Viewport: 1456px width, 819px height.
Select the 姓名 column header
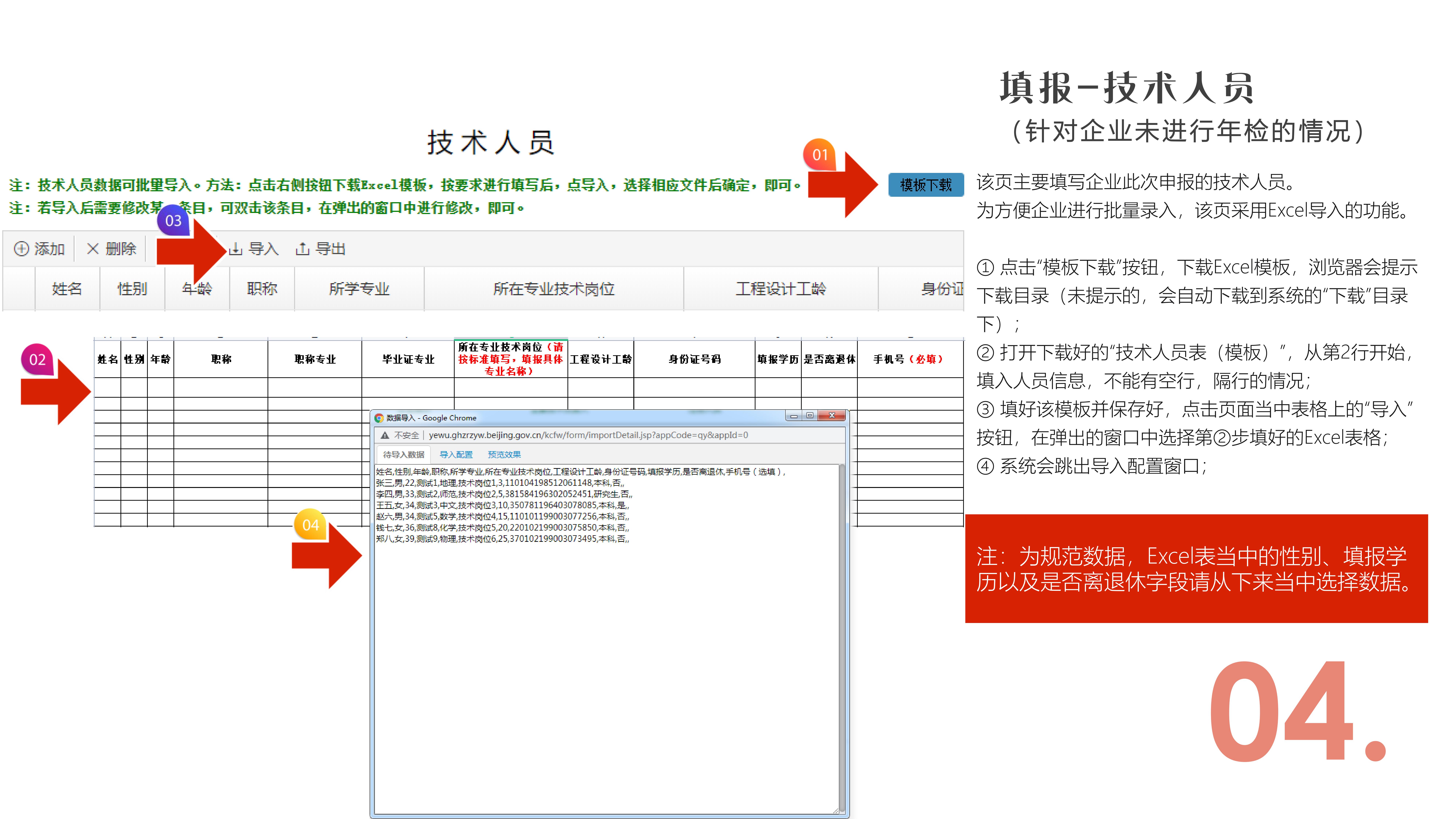67,289
